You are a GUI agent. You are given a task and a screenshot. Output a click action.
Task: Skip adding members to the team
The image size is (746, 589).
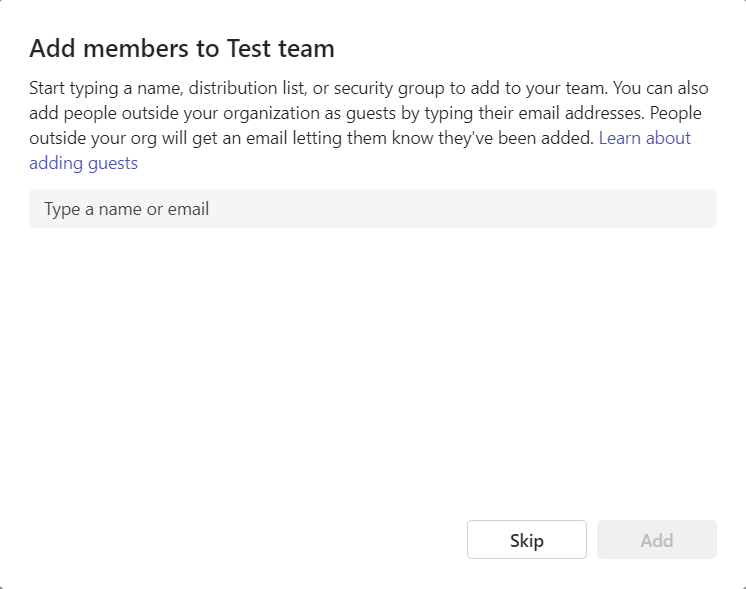click(527, 540)
